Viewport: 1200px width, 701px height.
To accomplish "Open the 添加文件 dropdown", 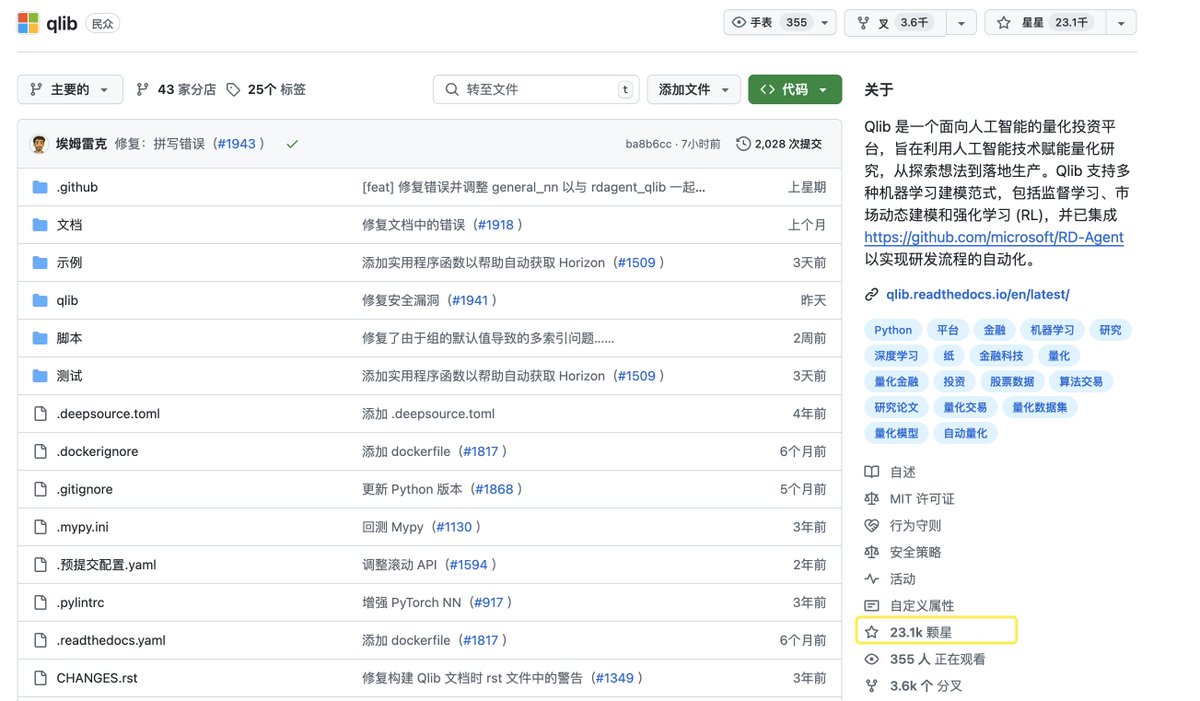I will (x=694, y=89).
